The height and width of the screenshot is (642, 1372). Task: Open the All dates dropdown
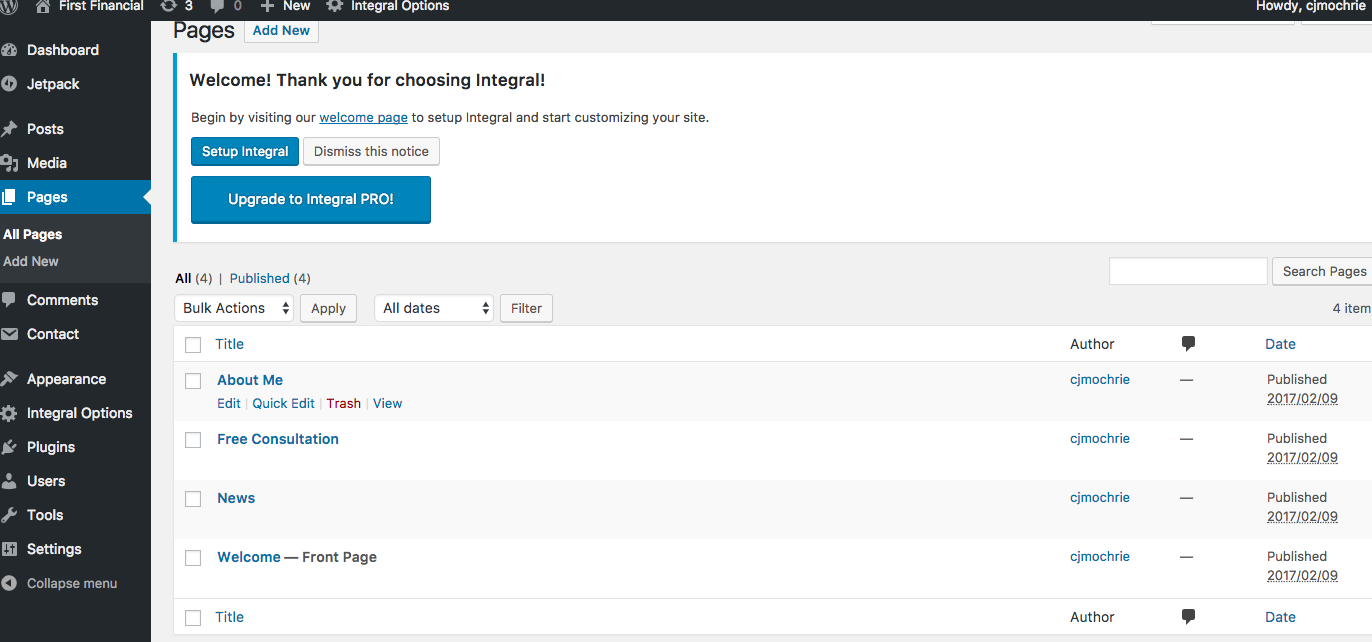point(434,308)
